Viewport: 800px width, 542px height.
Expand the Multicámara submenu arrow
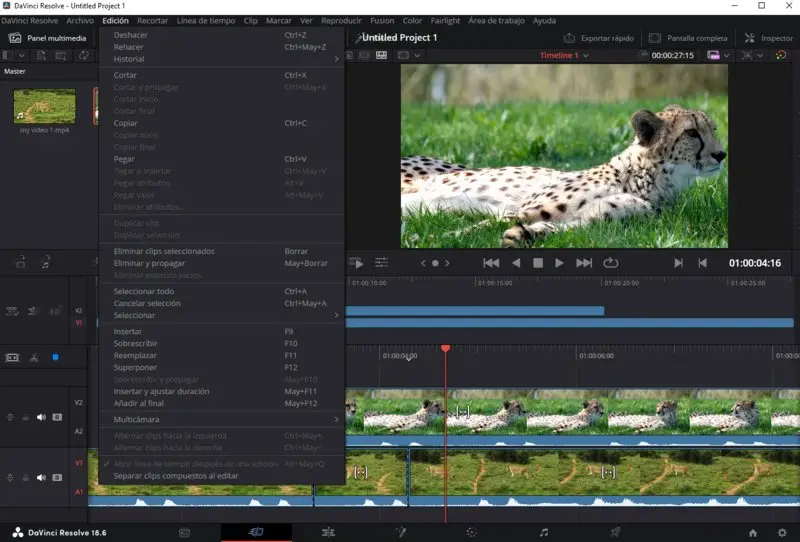click(x=336, y=420)
